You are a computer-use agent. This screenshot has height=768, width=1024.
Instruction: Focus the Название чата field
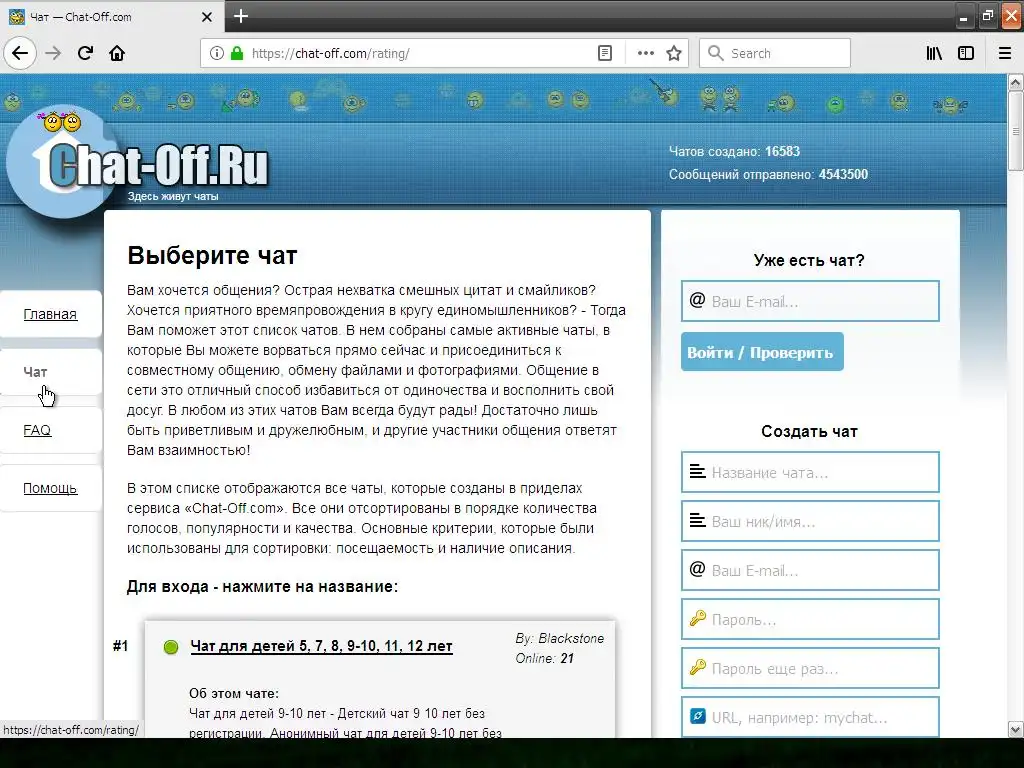coord(810,472)
